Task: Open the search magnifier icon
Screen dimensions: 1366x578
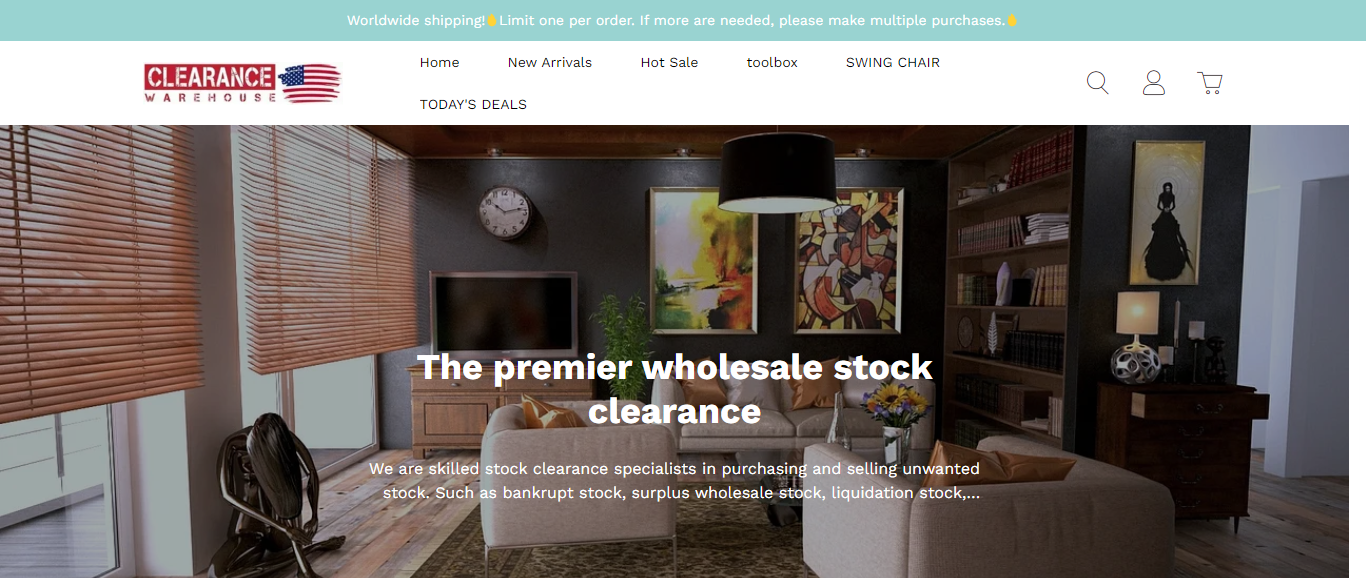Action: 1097,83
